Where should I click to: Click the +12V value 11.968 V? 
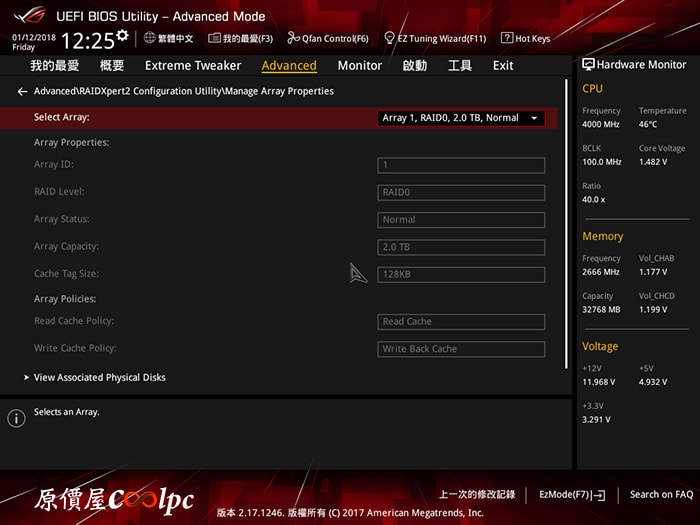click(598, 382)
